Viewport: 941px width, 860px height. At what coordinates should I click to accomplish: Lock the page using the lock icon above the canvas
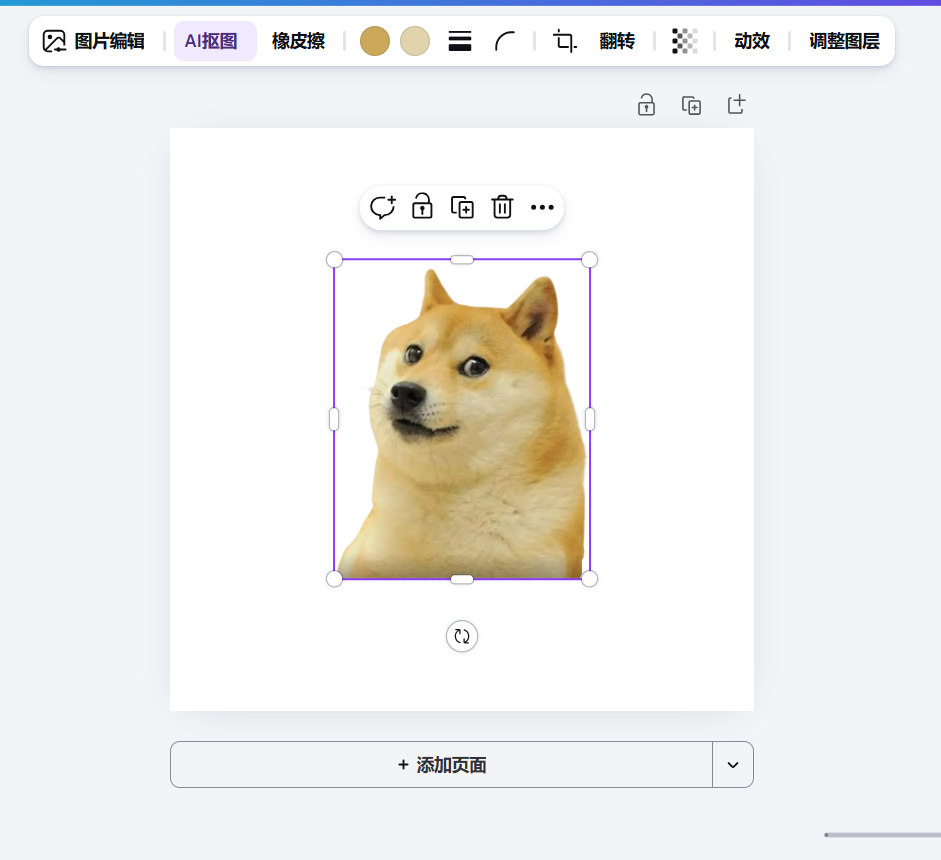(646, 105)
